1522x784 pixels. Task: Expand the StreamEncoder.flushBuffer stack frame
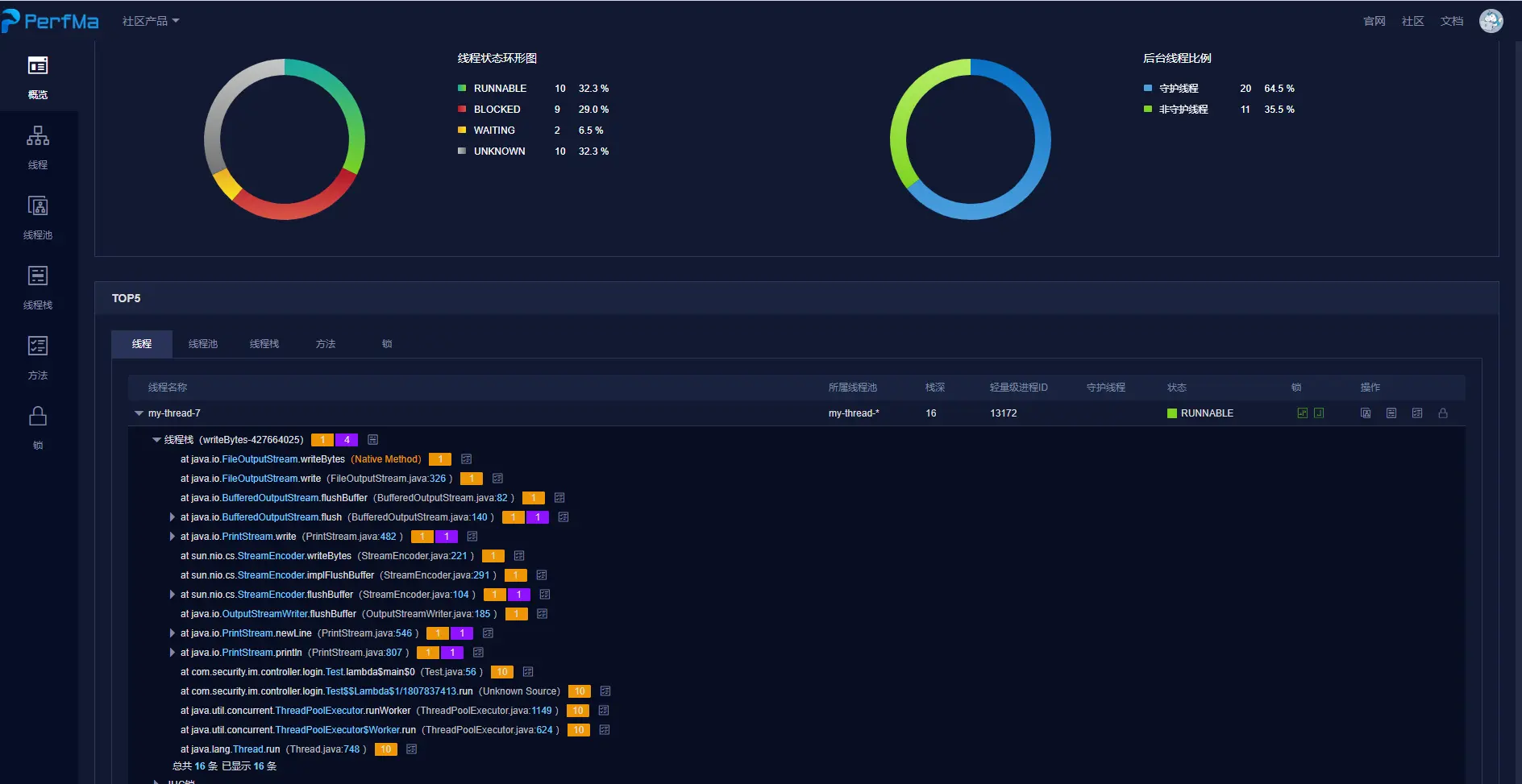click(x=173, y=595)
